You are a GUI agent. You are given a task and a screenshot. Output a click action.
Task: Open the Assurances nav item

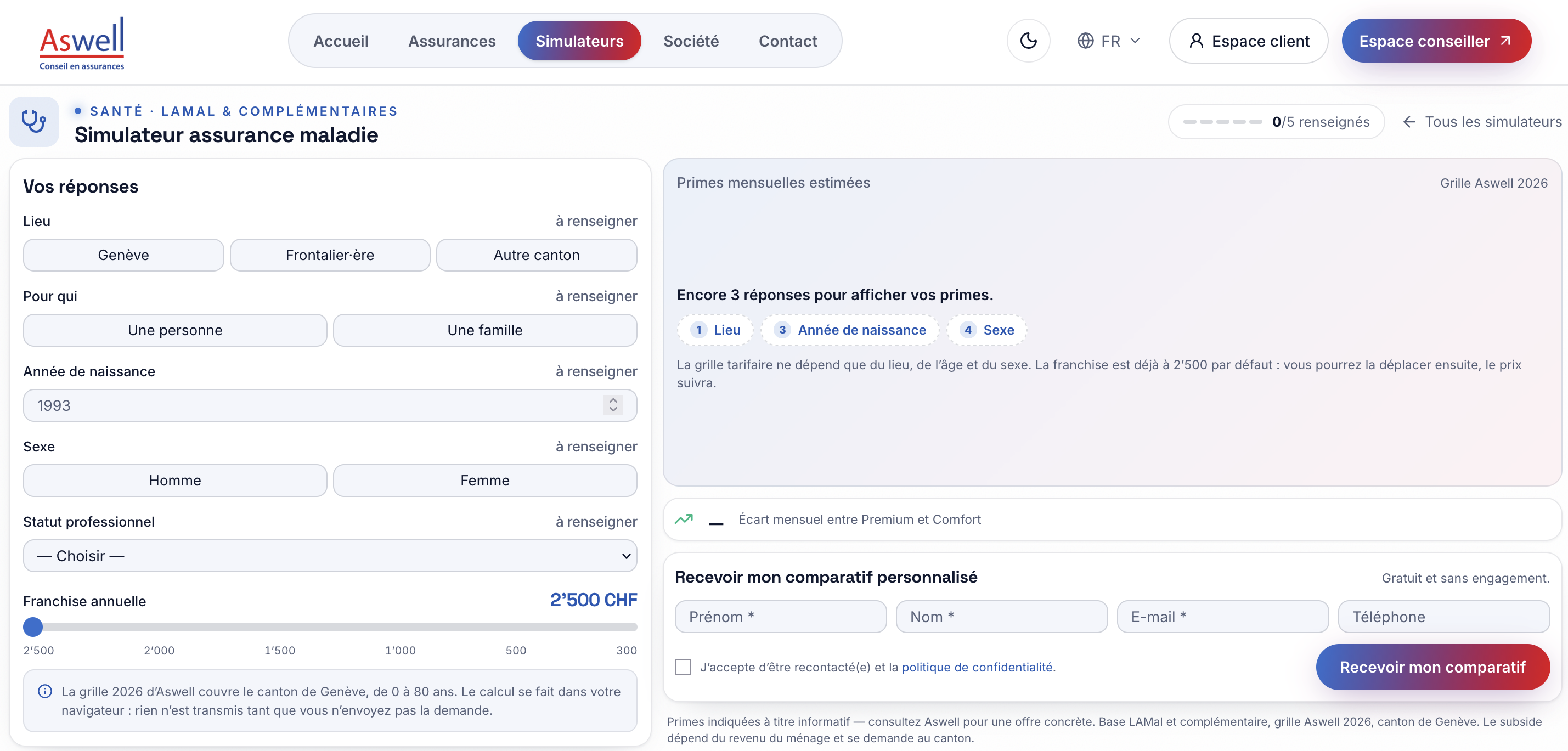point(452,41)
